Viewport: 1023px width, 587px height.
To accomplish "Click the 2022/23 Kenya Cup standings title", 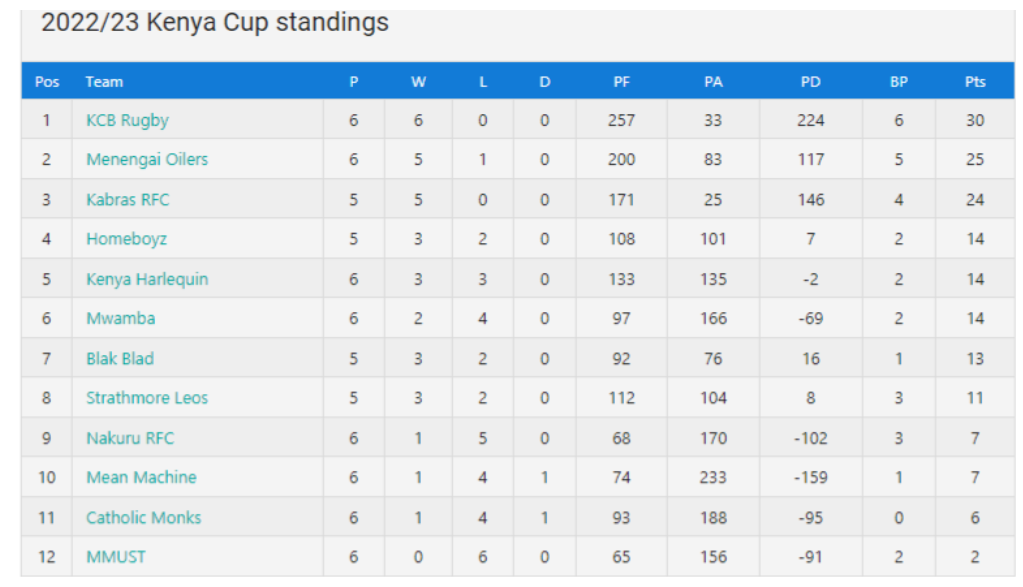I will pyautogui.click(x=215, y=23).
